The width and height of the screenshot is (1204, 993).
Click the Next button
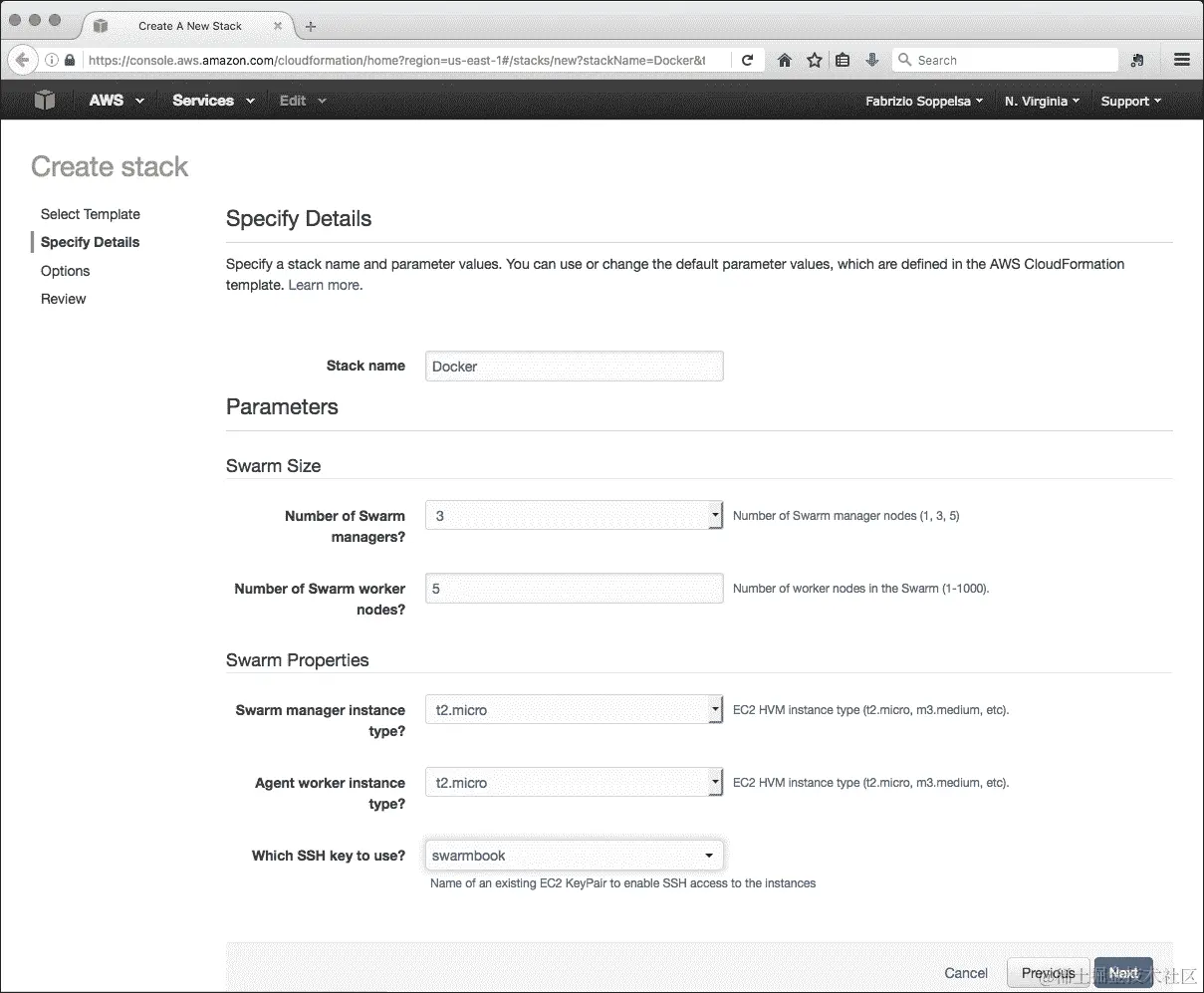(x=1123, y=972)
